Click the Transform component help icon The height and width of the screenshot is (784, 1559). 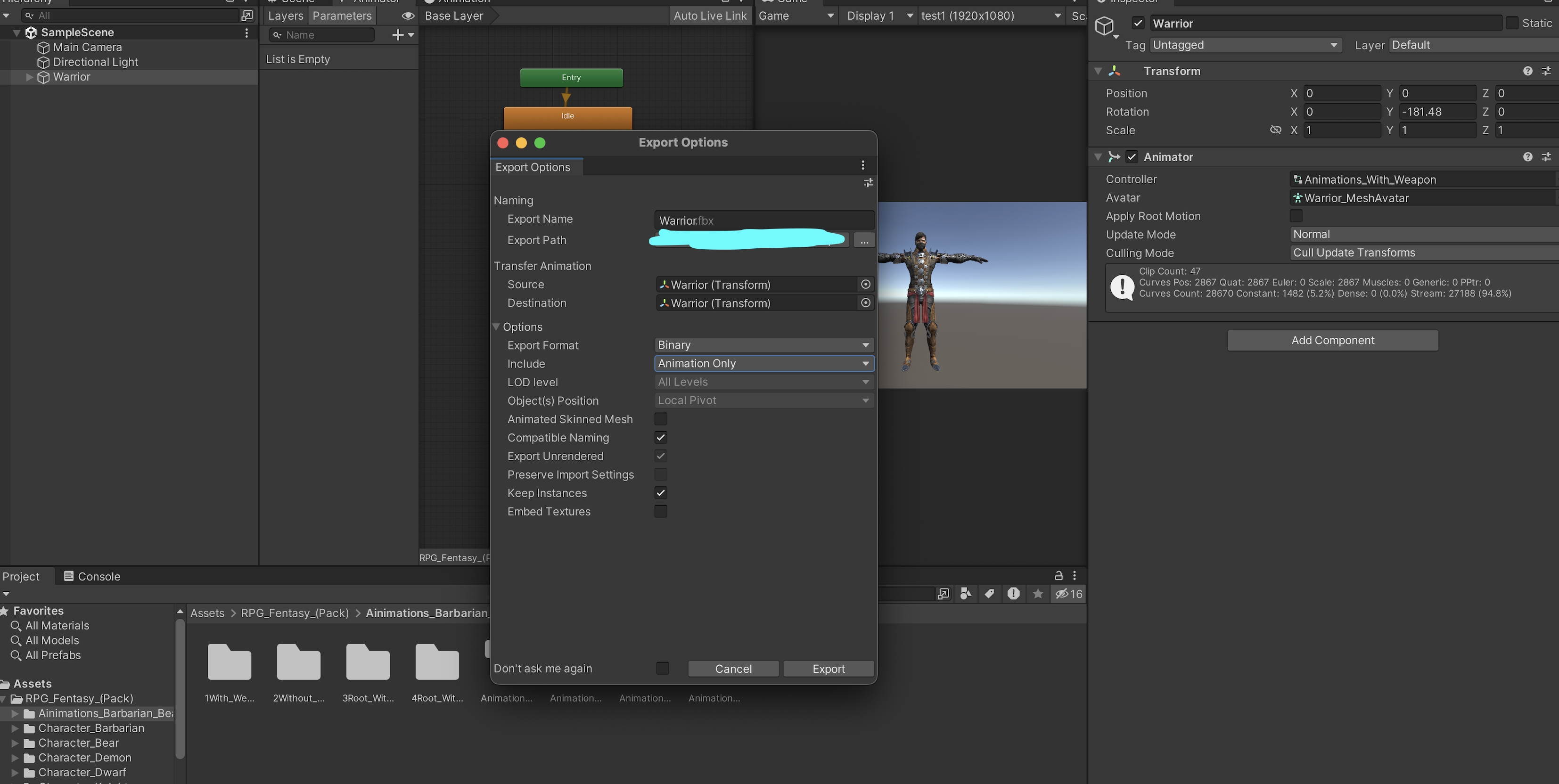pos(1527,72)
